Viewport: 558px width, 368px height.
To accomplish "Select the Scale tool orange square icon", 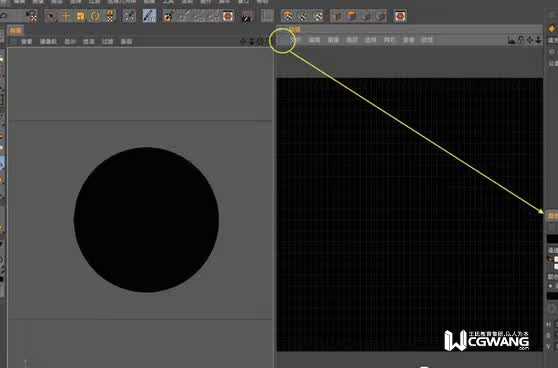I will 81,16.
